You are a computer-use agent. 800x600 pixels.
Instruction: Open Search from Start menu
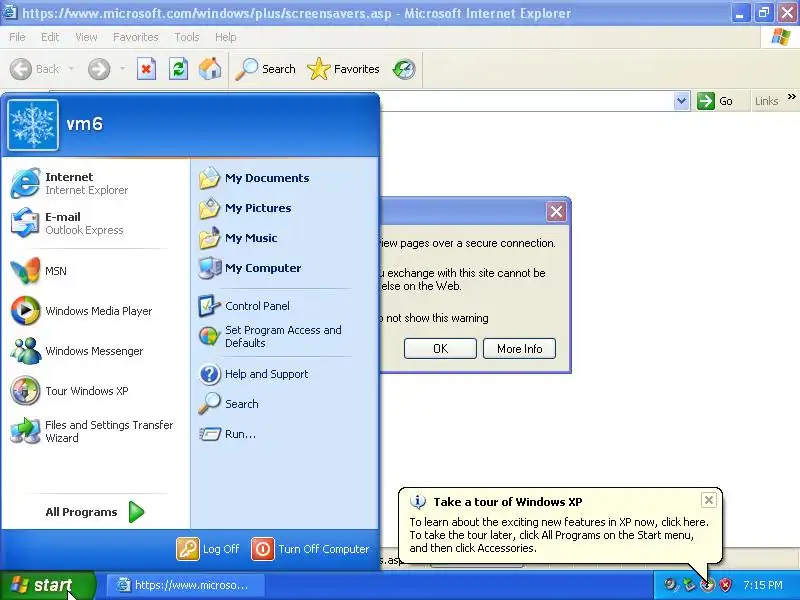[x=286, y=404]
